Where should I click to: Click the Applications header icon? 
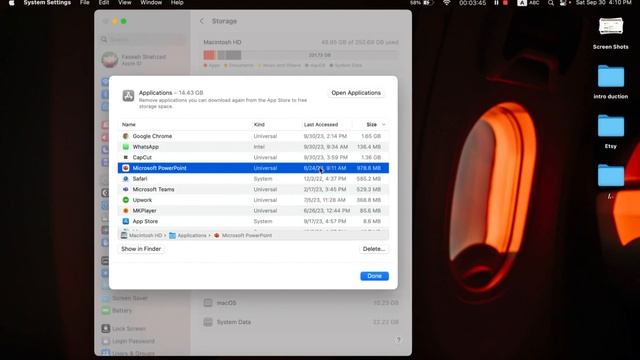click(x=128, y=96)
